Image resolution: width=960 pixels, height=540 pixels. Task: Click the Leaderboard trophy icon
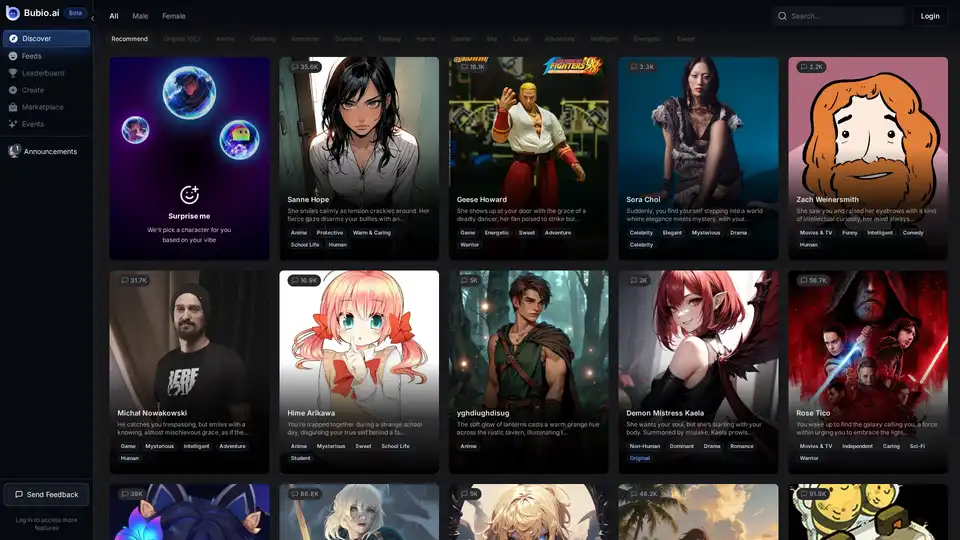[x=13, y=73]
